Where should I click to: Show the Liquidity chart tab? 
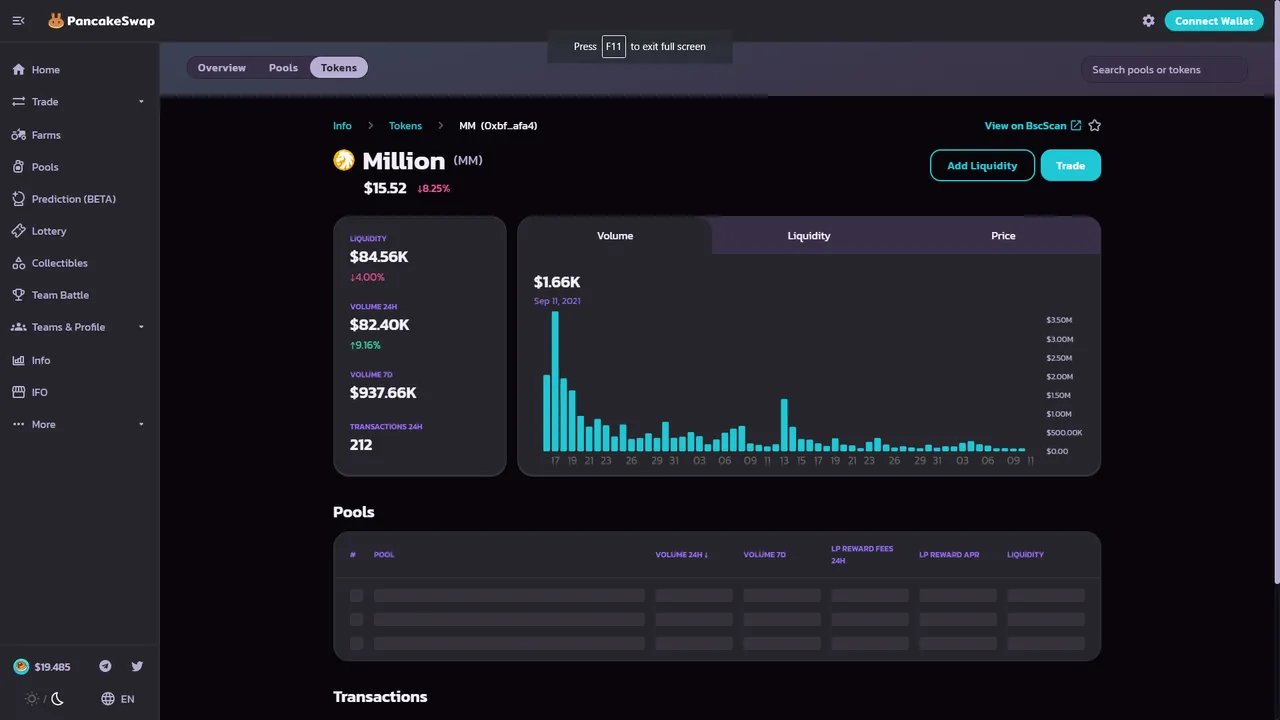click(809, 236)
